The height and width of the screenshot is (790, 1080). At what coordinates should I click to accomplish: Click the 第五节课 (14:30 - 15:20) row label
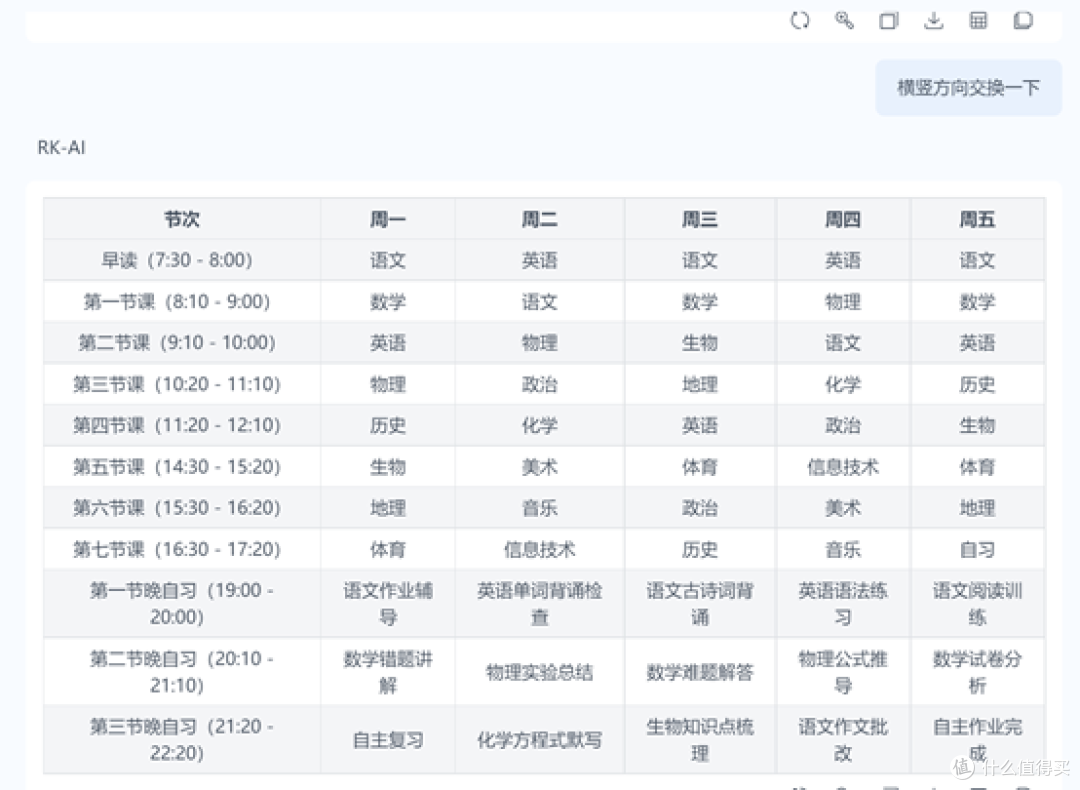coord(177,467)
